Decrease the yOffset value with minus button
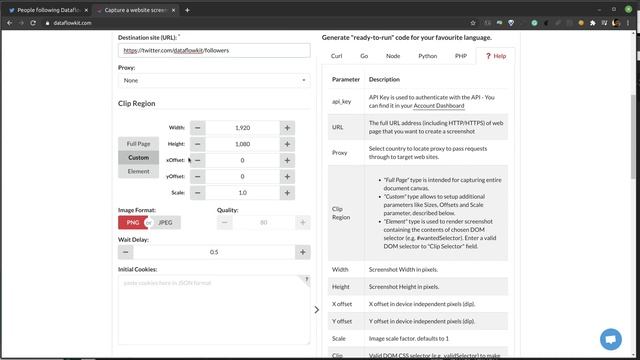 pos(198,176)
